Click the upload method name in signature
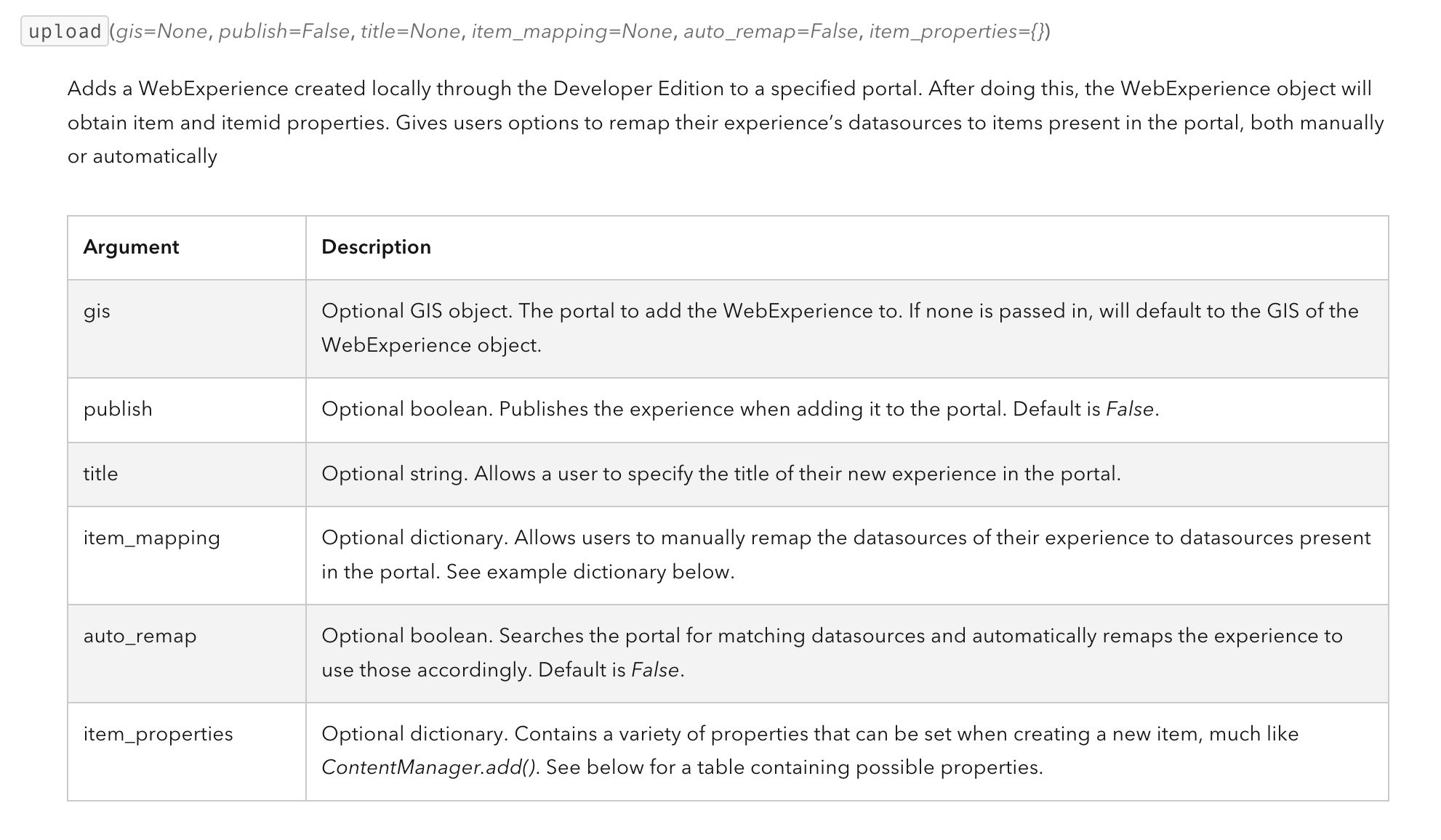Screen dimensions: 1441x840 click(65, 31)
